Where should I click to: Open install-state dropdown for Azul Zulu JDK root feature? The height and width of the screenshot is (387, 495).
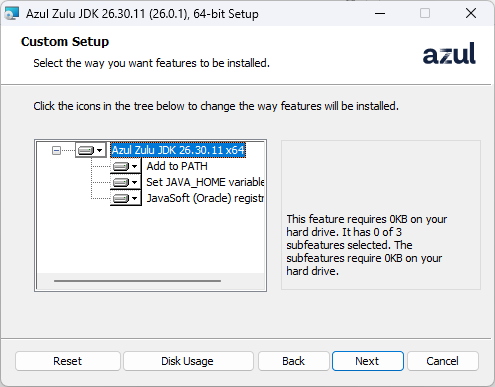tap(90, 150)
